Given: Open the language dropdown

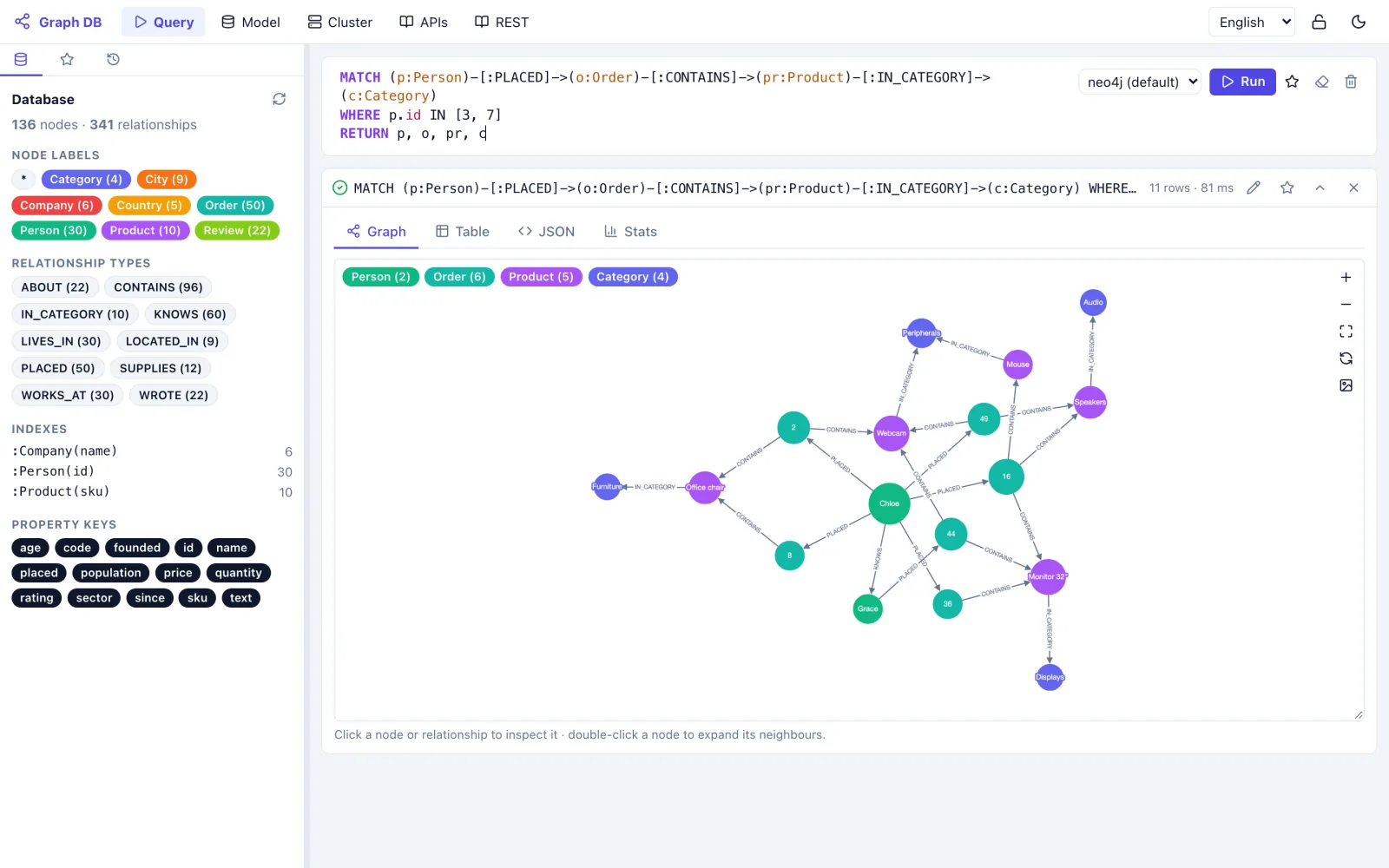Looking at the screenshot, I should tap(1252, 22).
